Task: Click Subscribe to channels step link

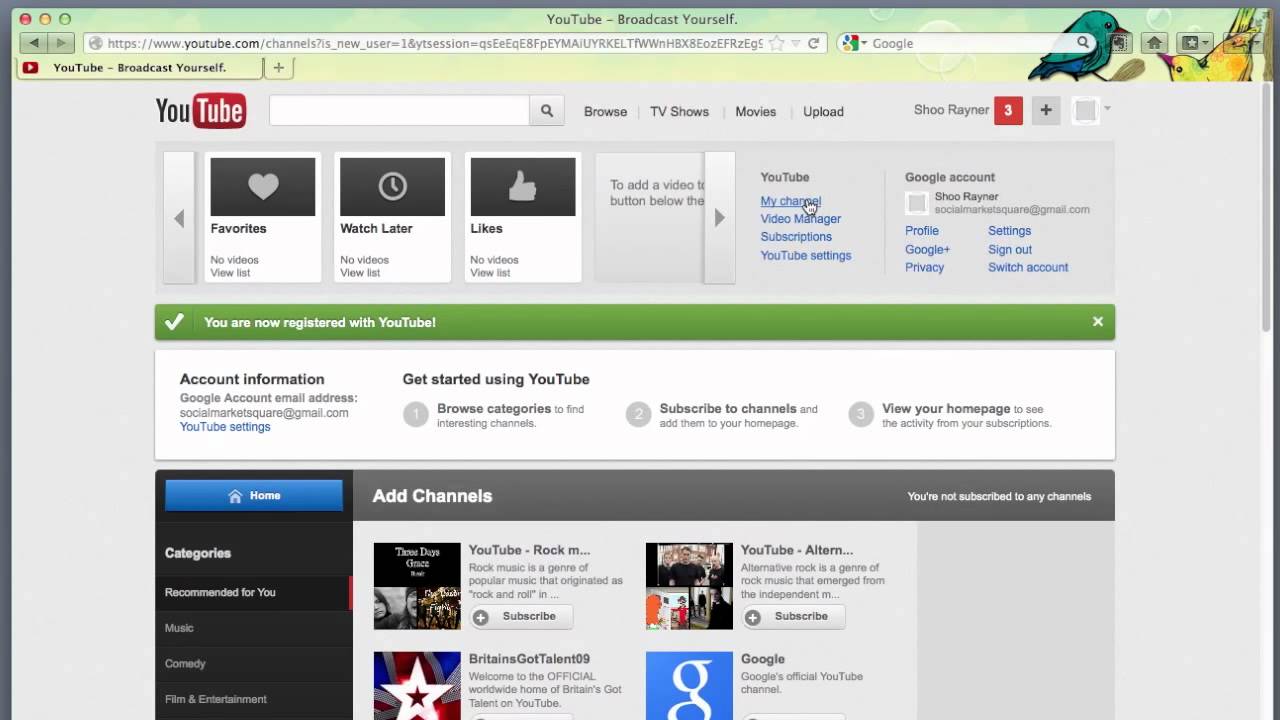Action: click(x=728, y=409)
